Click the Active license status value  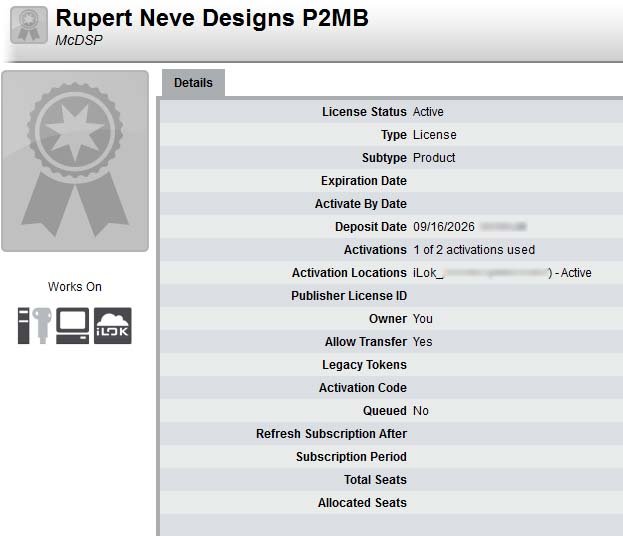[x=428, y=112]
